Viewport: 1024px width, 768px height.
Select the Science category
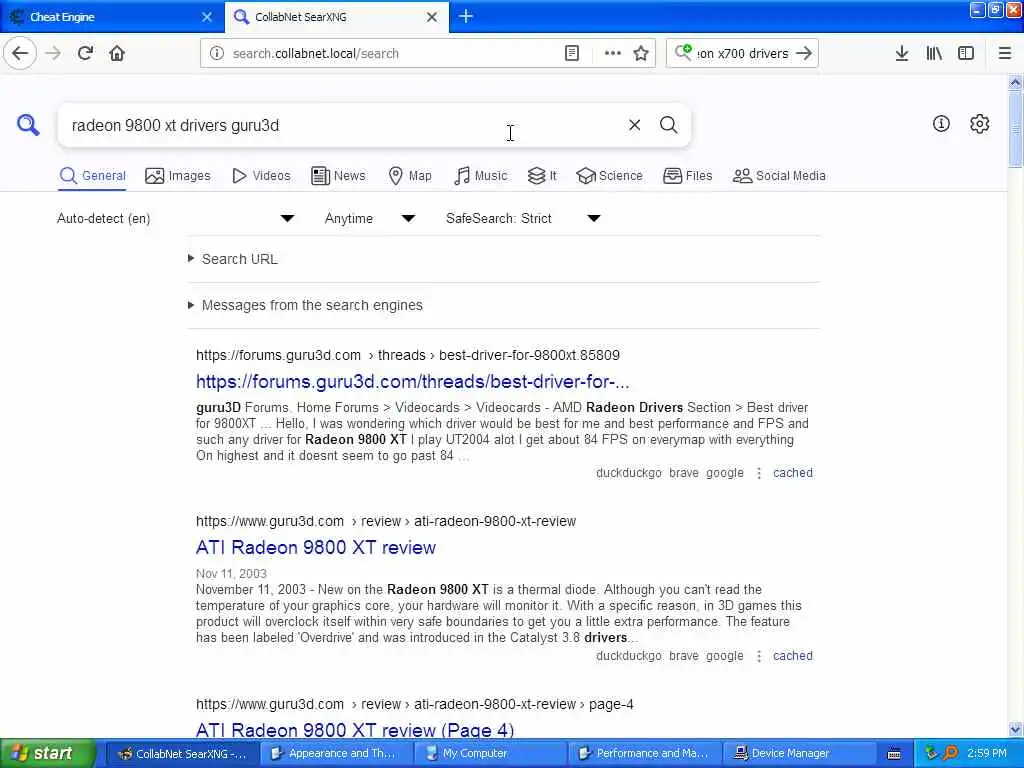click(609, 176)
